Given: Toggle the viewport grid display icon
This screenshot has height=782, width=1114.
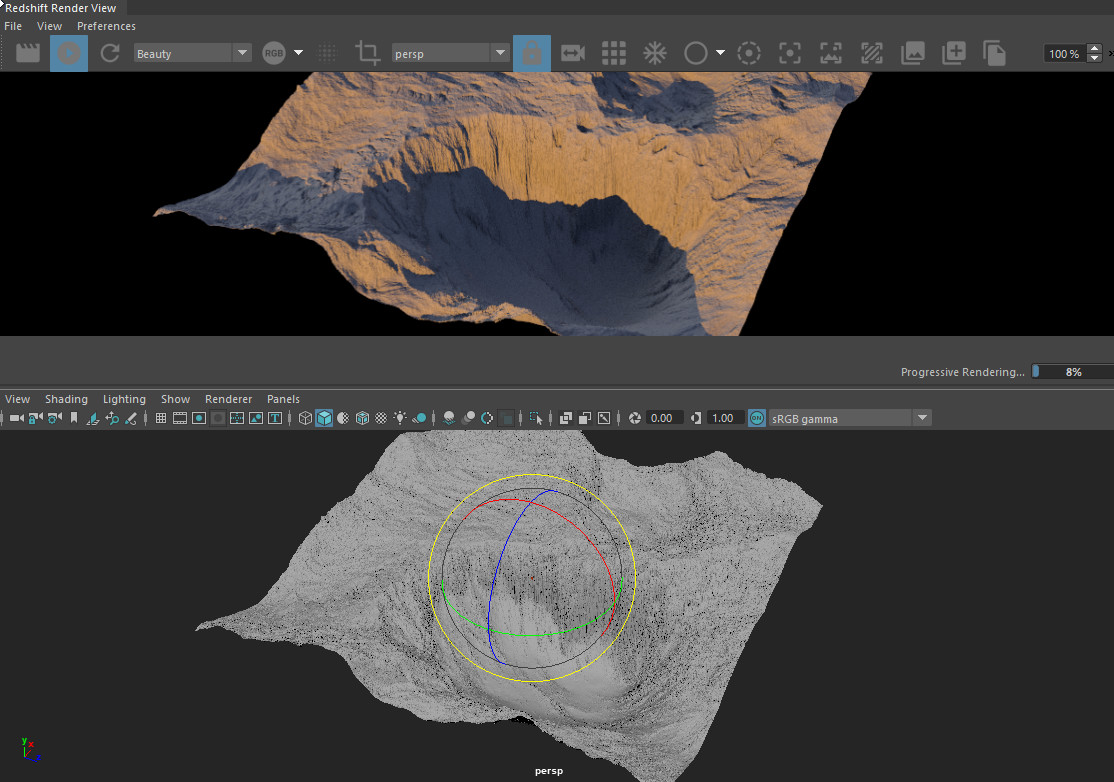Looking at the screenshot, I should coord(161,418).
